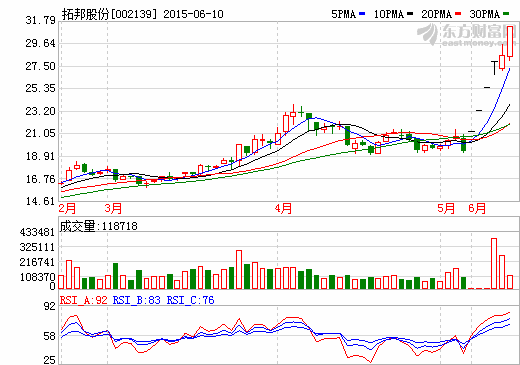The width and height of the screenshot is (520, 365).
Task: Click the 6月 month label on the axis
Action: click(x=477, y=209)
